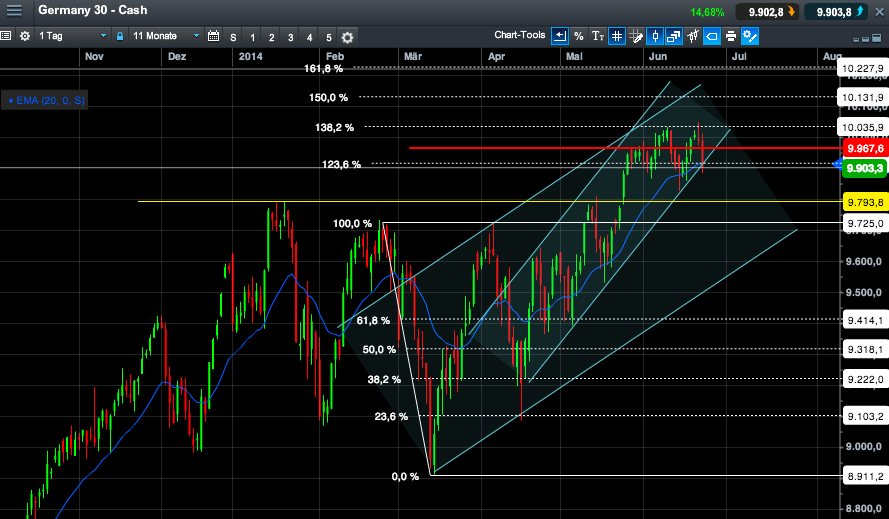Select layout preset 2
Viewport: 889px width, 519px height.
coord(272,37)
